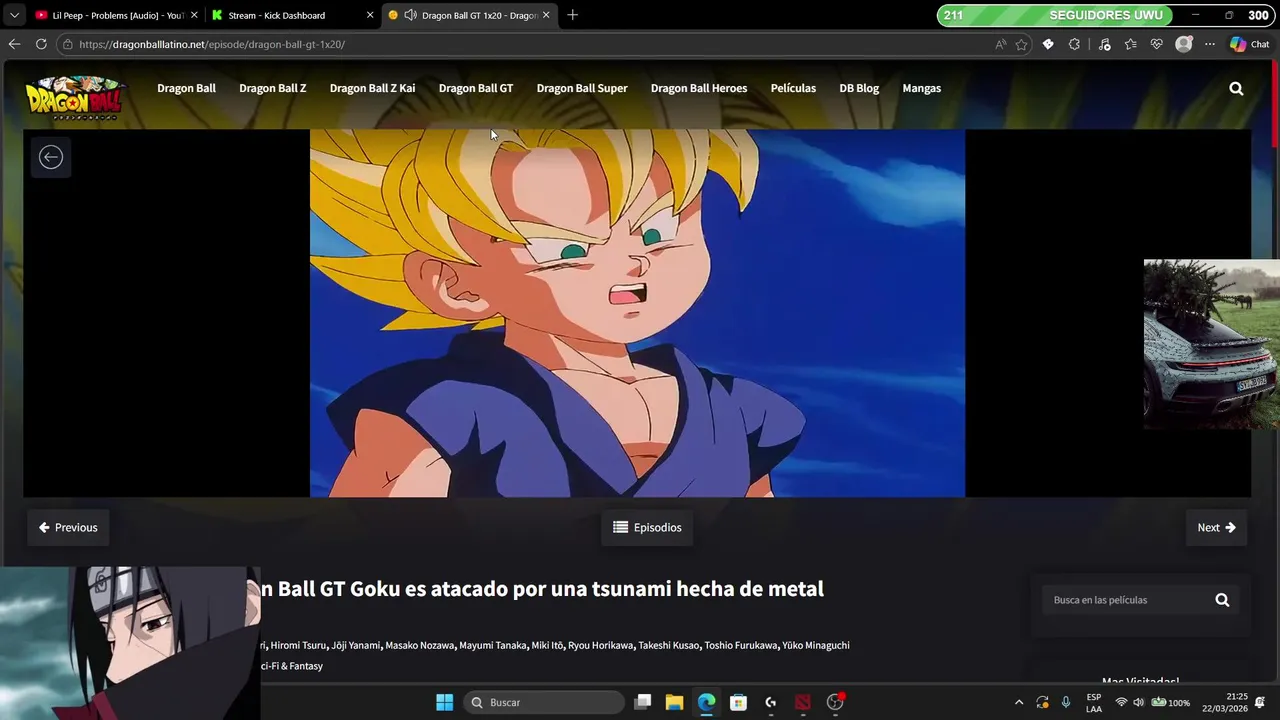Open the Windows Start menu
1280x720 pixels.
(445, 702)
